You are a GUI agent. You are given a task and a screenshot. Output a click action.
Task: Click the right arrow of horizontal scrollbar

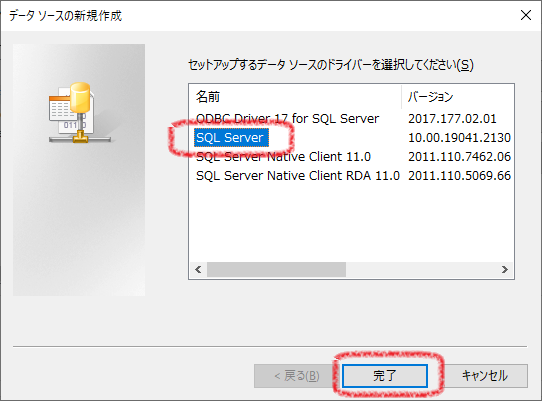505,270
